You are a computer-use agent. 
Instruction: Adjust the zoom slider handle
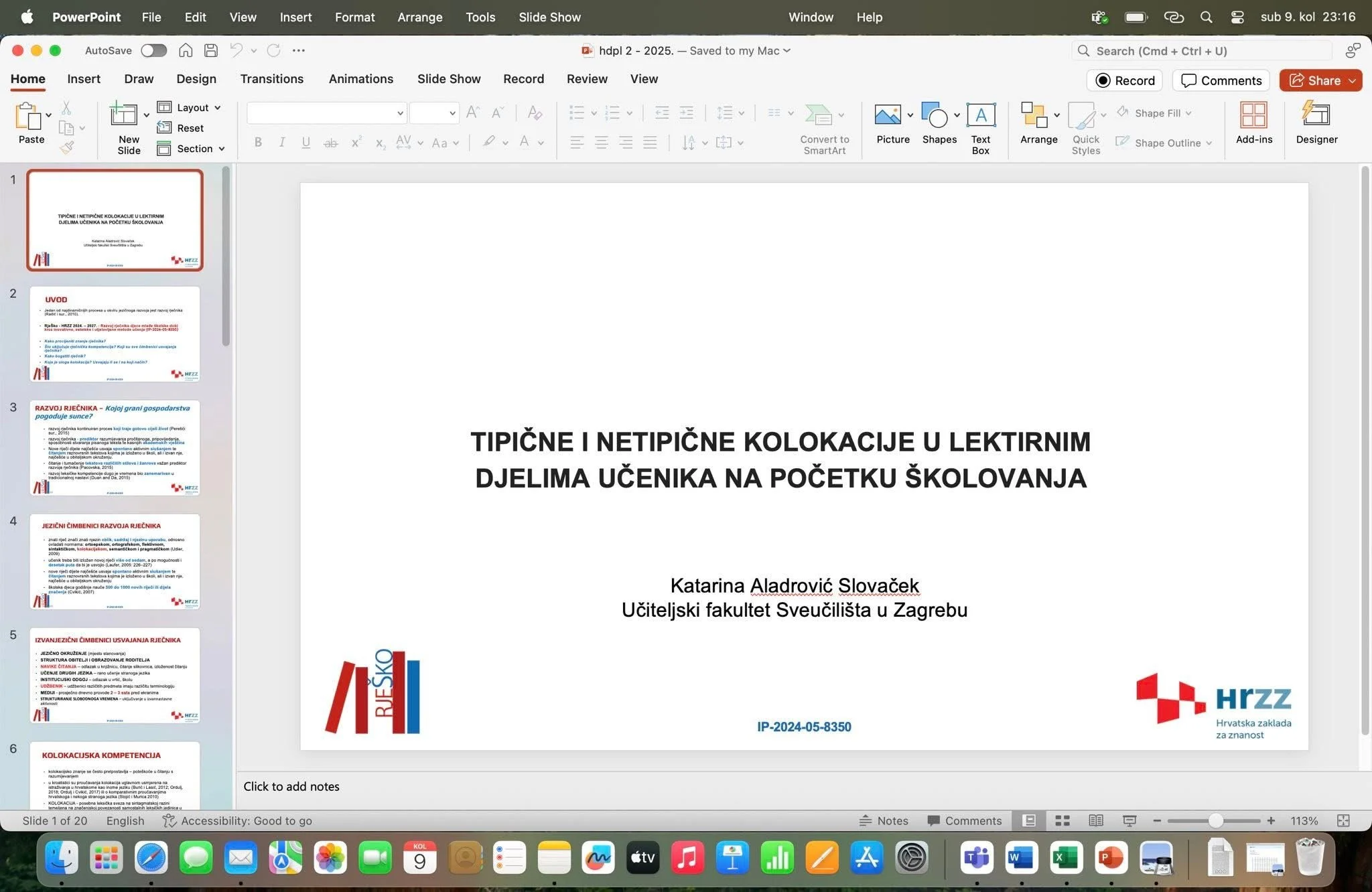(1215, 820)
